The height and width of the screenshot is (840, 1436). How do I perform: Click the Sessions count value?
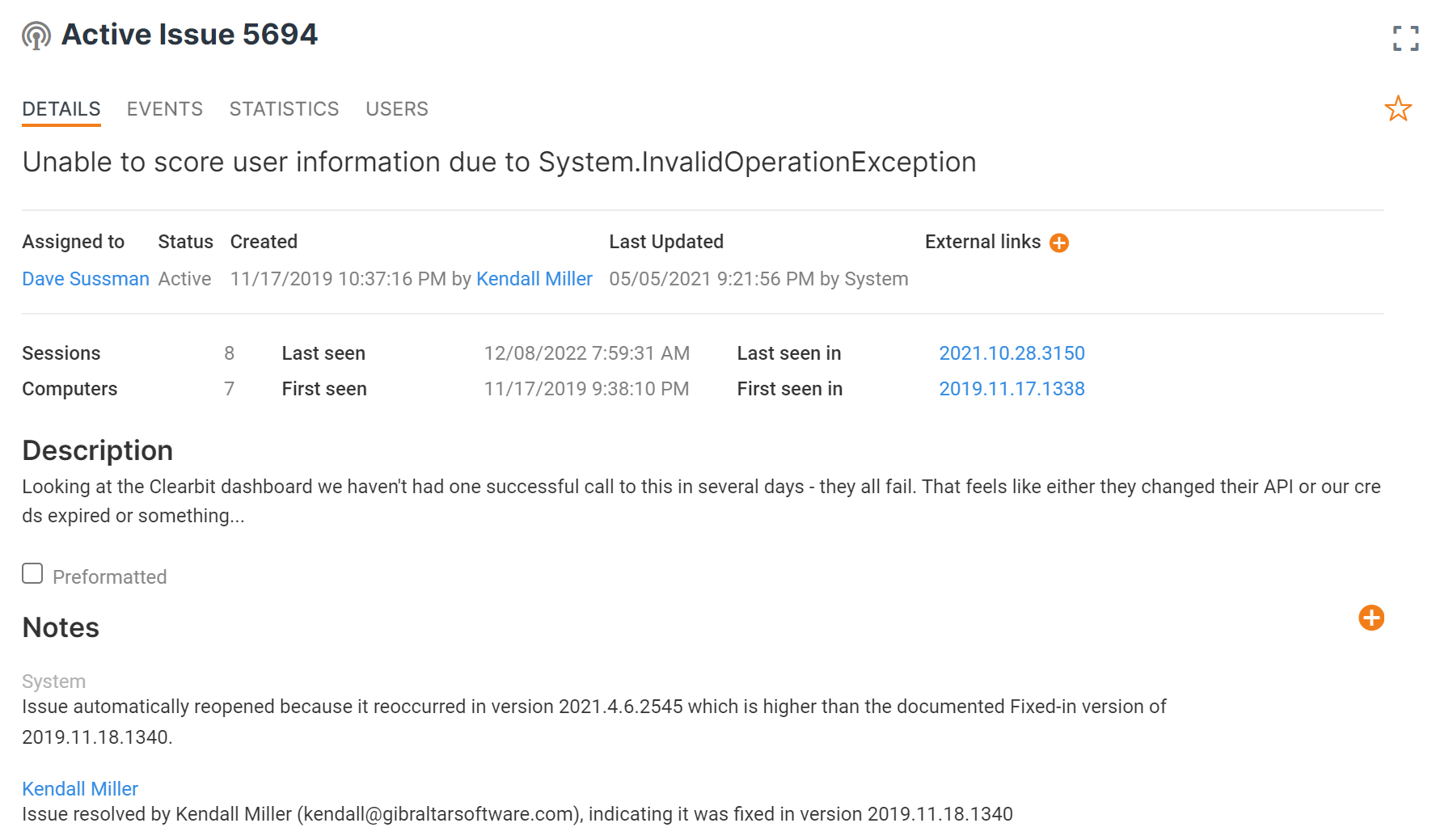click(x=229, y=353)
